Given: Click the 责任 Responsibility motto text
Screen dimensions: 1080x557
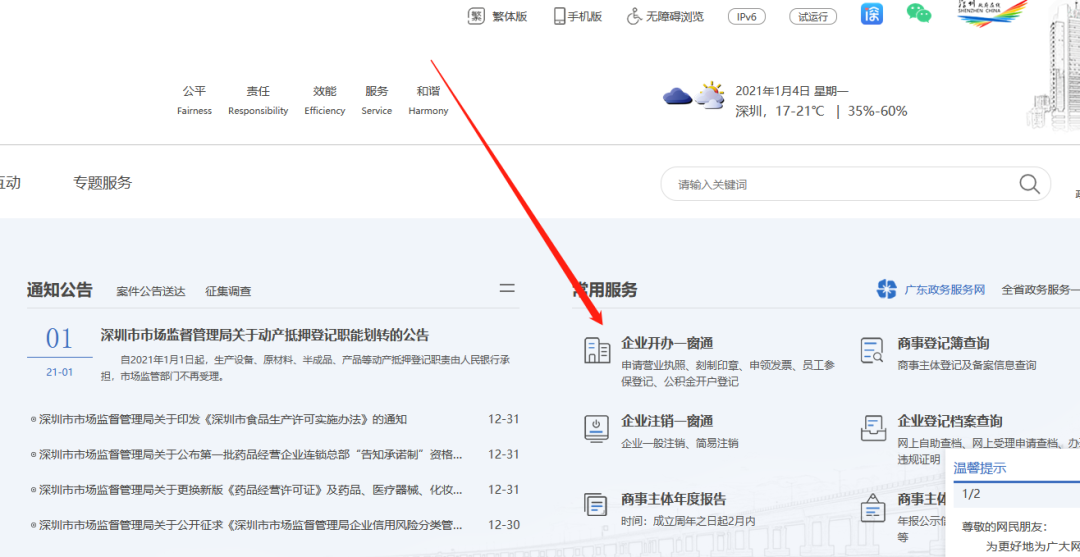Looking at the screenshot, I should (x=258, y=100).
